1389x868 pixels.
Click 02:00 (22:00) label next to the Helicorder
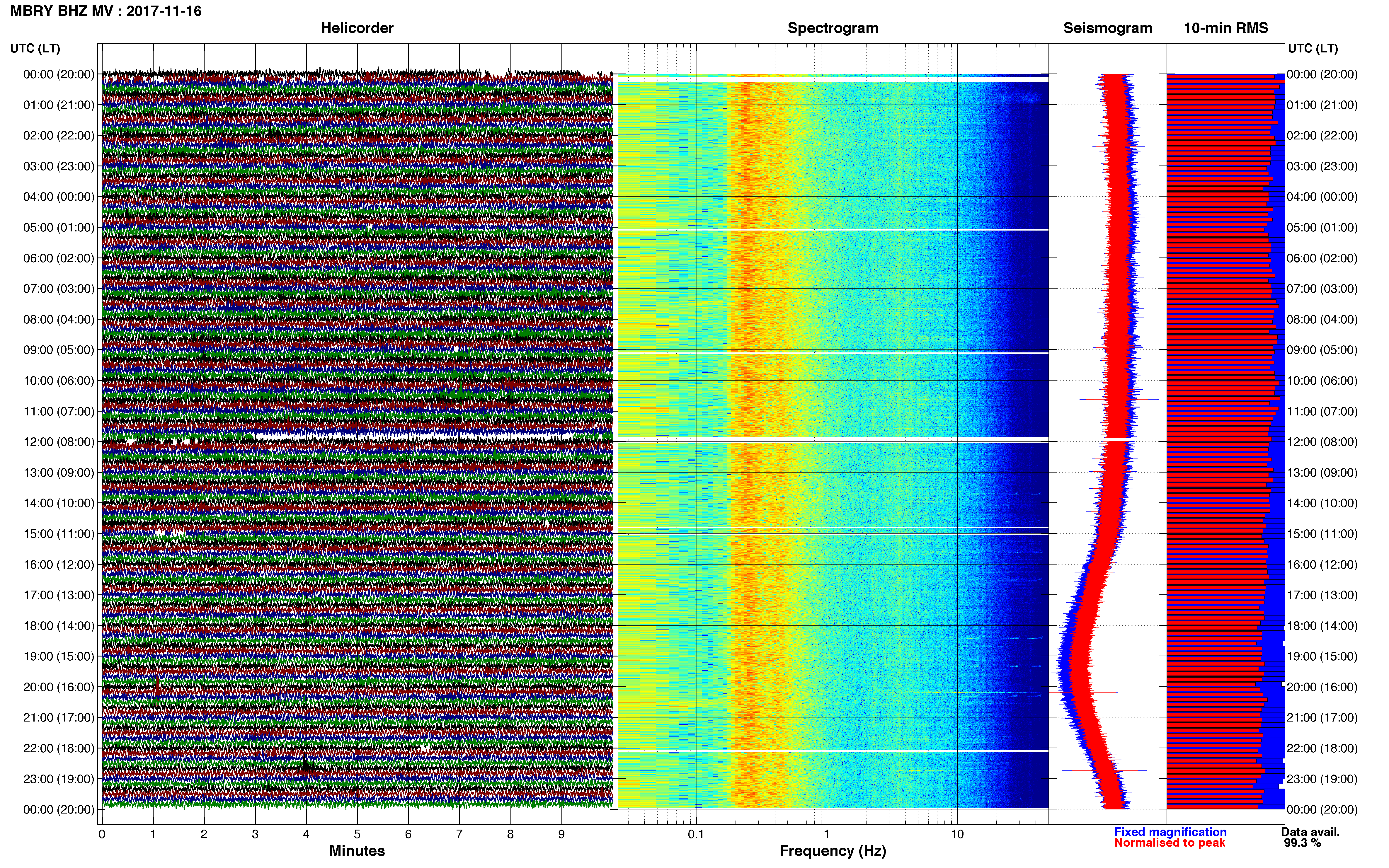tap(59, 135)
